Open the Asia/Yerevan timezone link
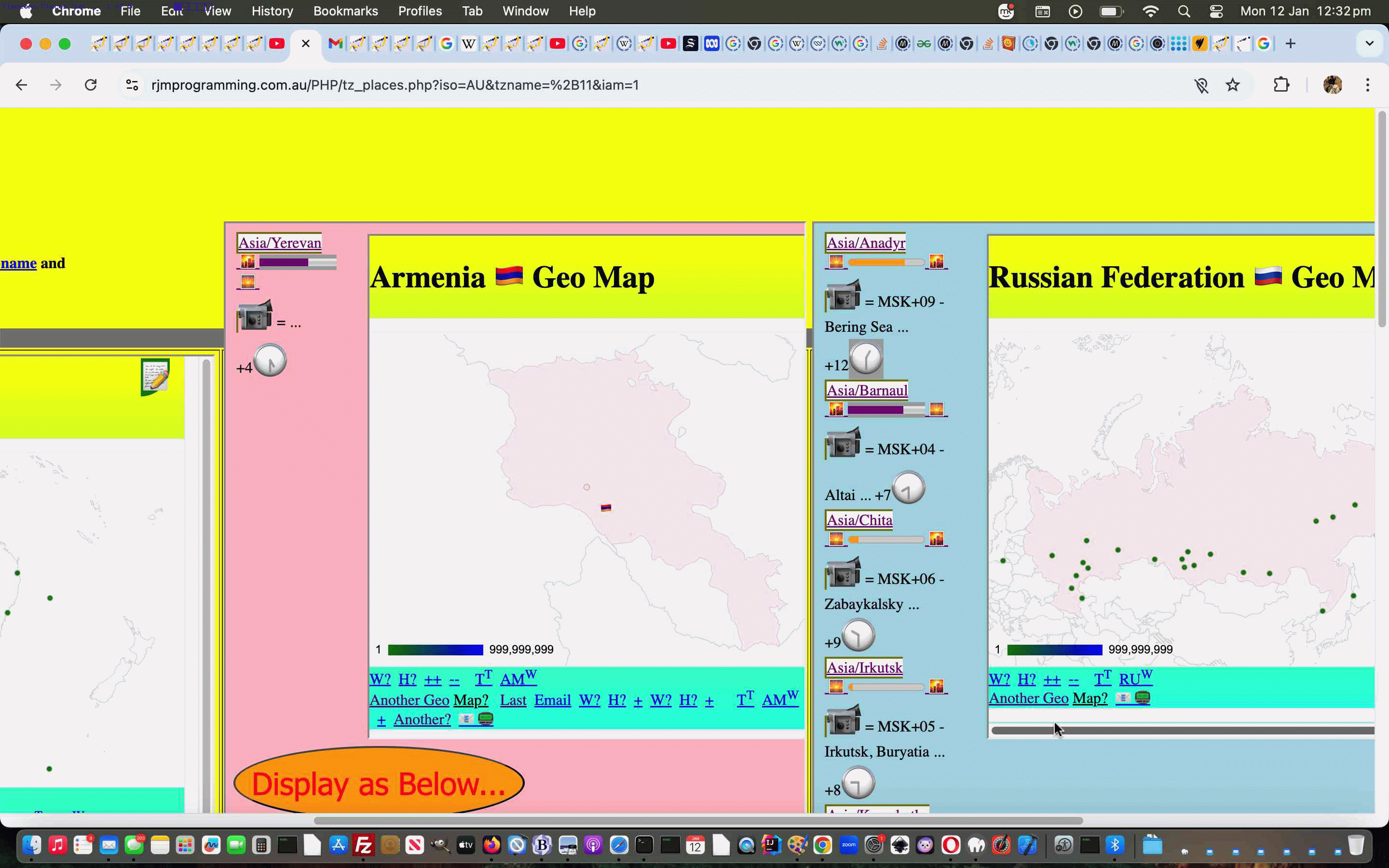 (x=280, y=243)
